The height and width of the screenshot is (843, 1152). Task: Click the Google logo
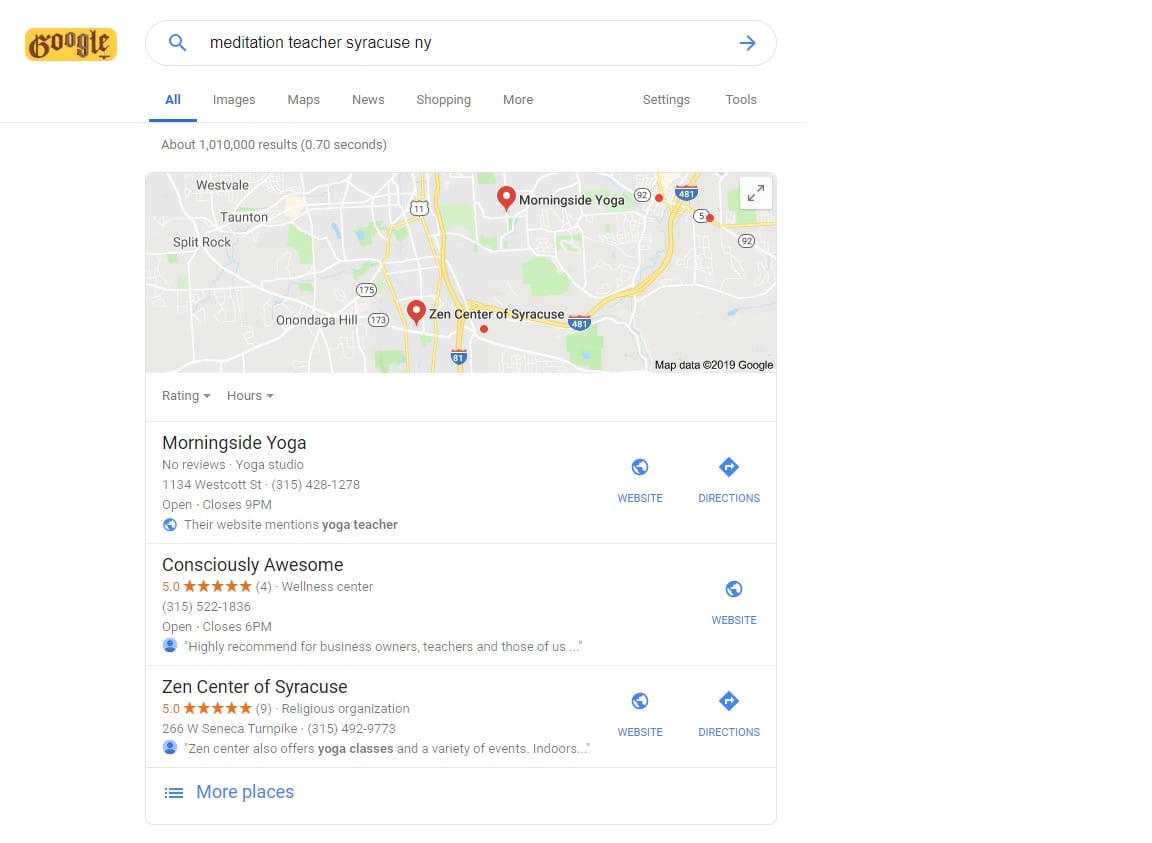click(x=71, y=44)
